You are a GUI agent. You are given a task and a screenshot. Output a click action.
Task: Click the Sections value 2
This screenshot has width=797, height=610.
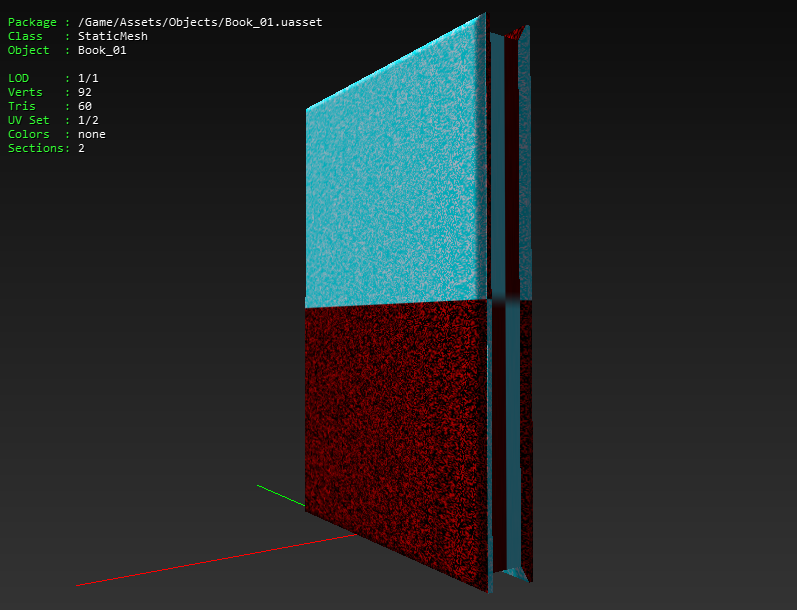[x=81, y=148]
